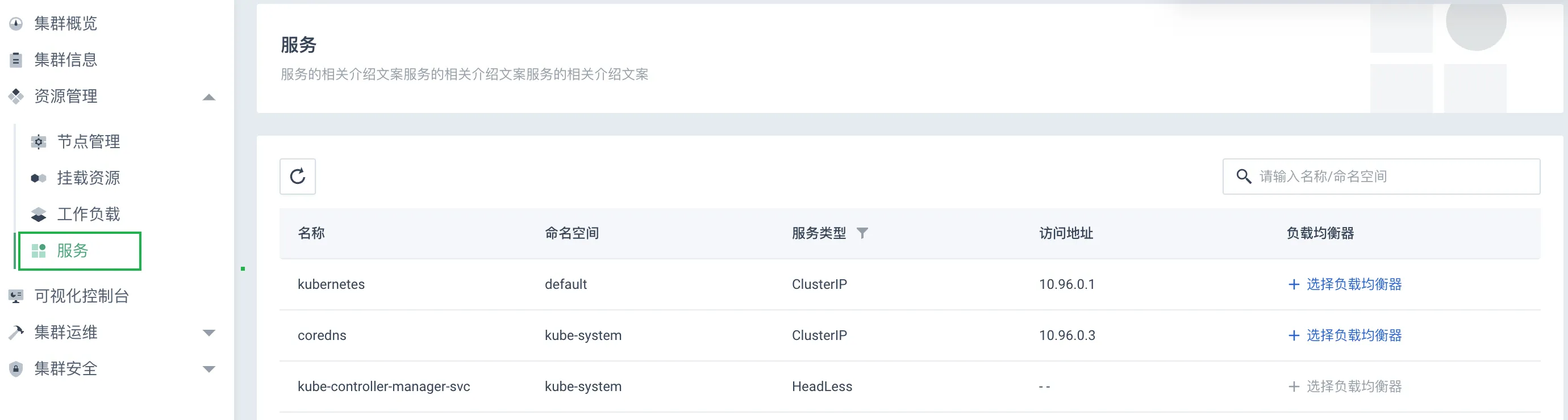Open 集群概览 menu item

click(x=66, y=24)
